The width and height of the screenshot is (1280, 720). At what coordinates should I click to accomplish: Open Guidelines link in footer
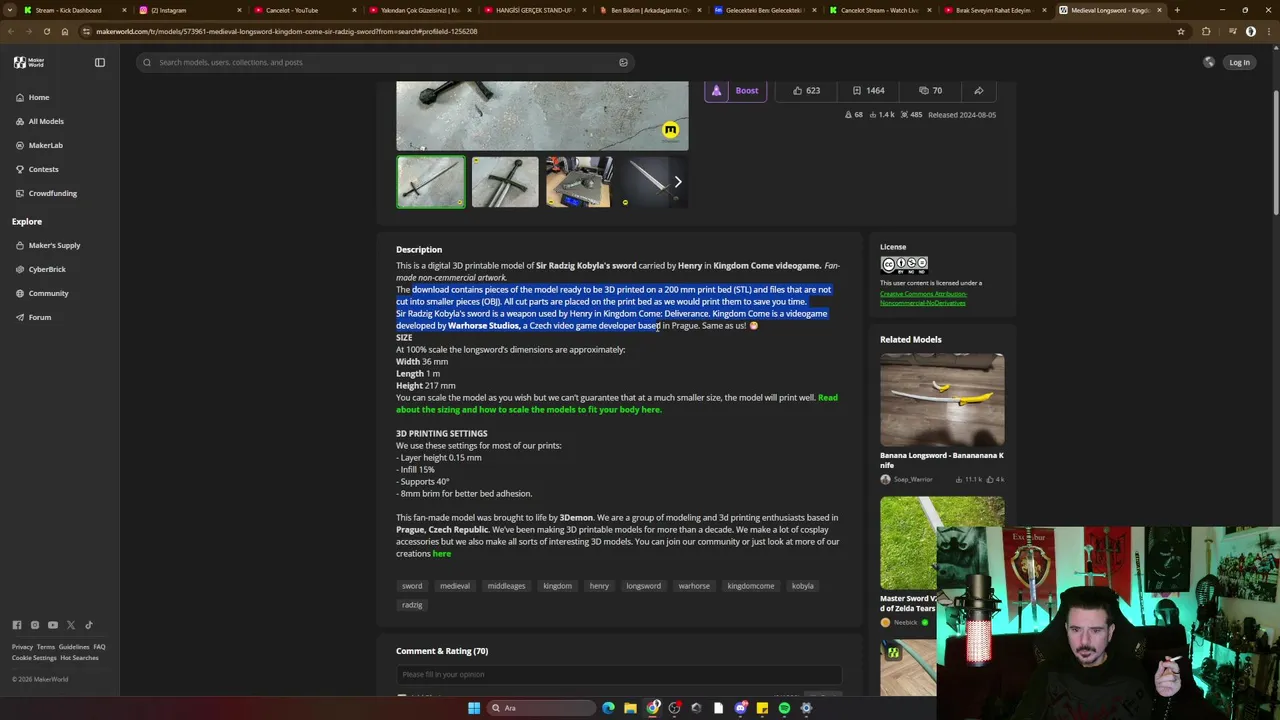coord(74,647)
